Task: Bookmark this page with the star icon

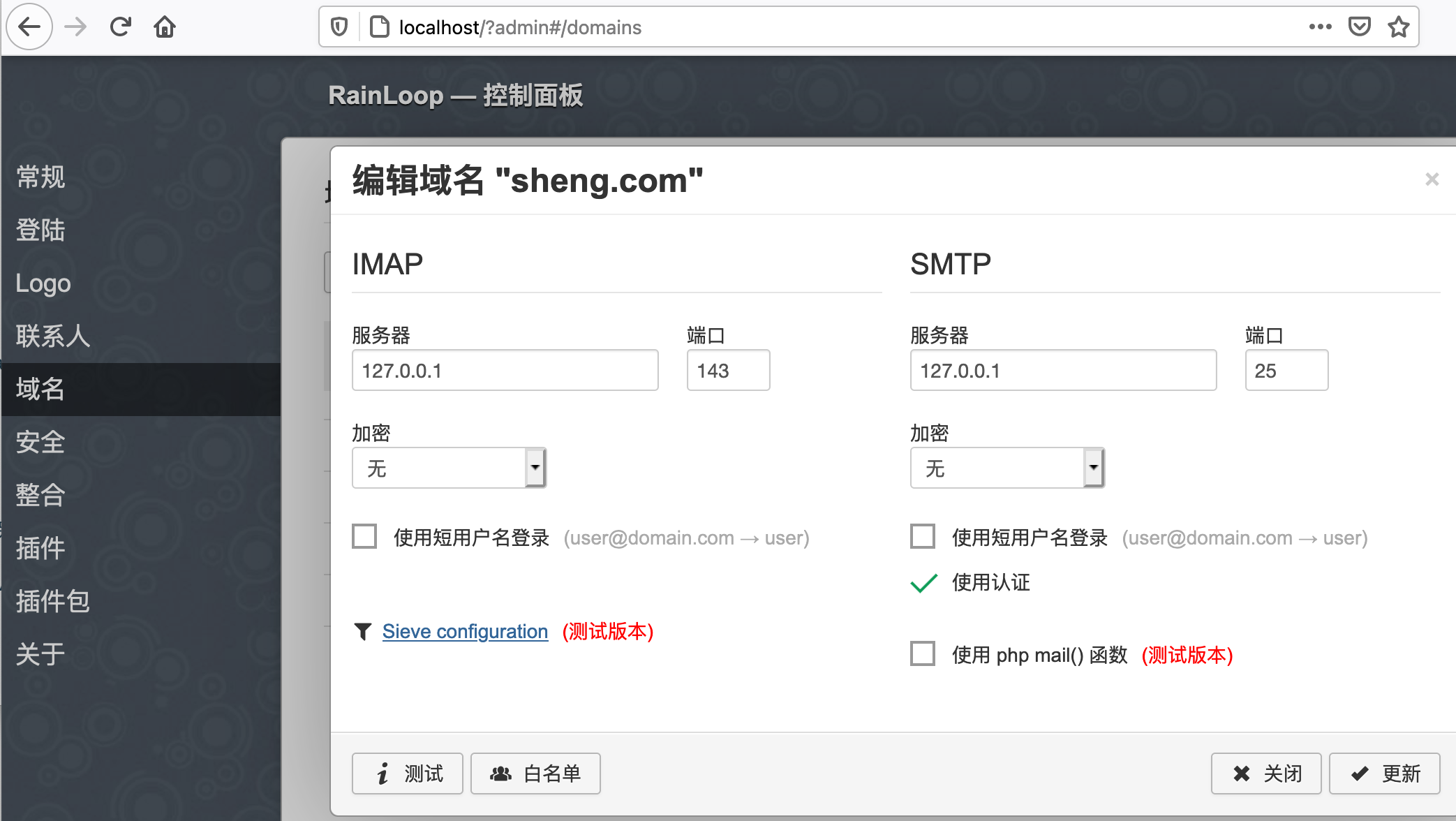Action: click(1399, 27)
